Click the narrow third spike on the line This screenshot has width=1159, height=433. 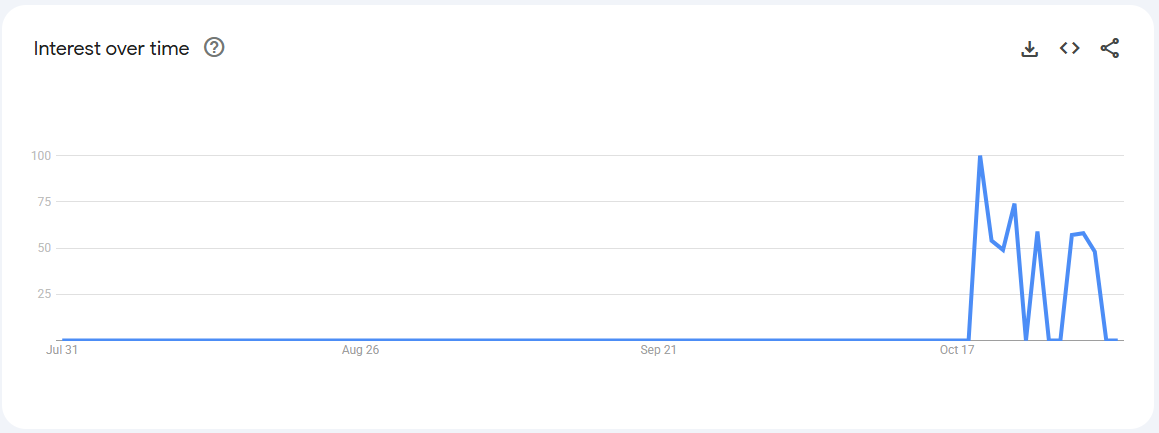pos(1037,233)
